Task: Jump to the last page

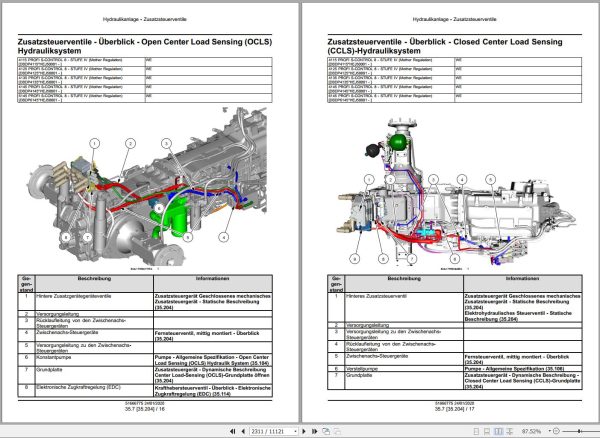Action: 314,431
